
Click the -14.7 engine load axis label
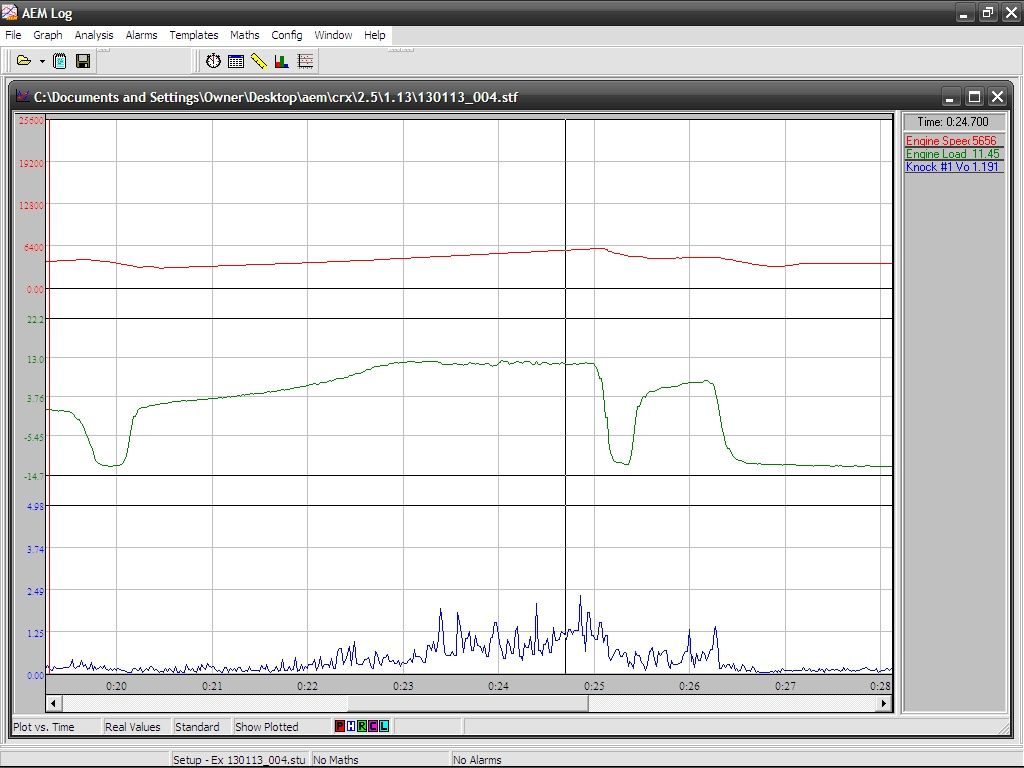[34, 476]
